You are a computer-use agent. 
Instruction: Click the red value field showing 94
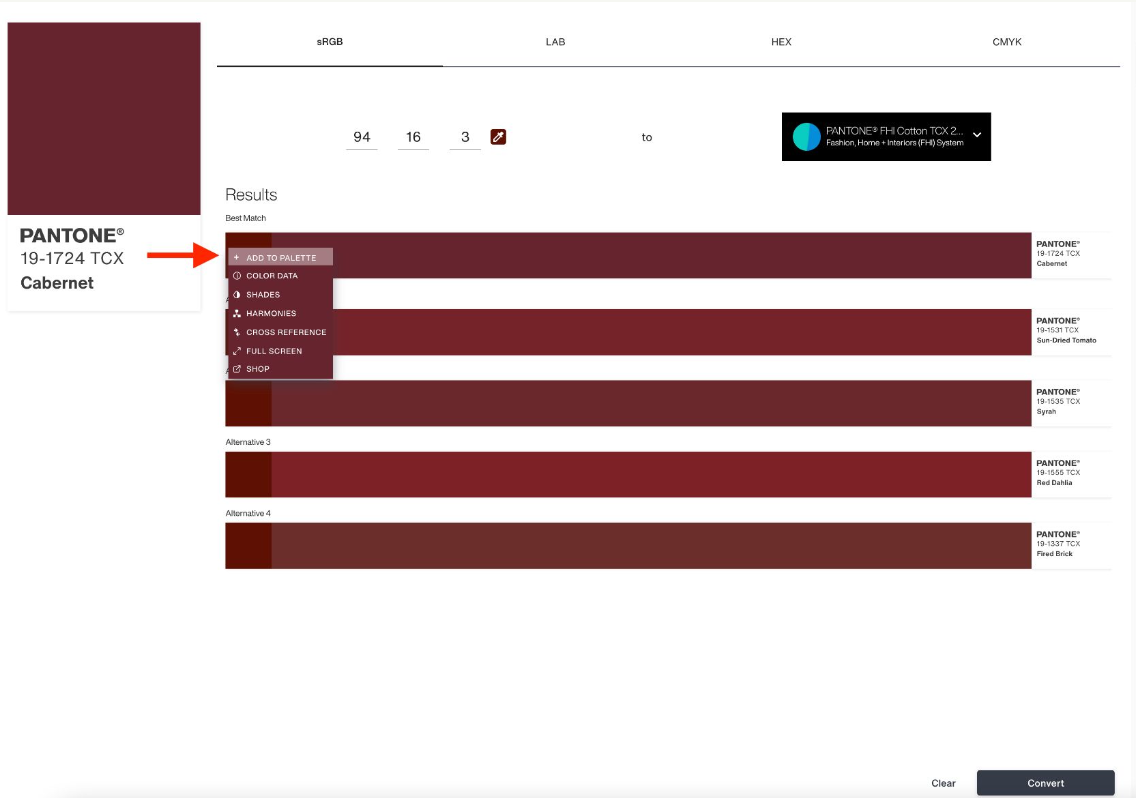click(362, 138)
